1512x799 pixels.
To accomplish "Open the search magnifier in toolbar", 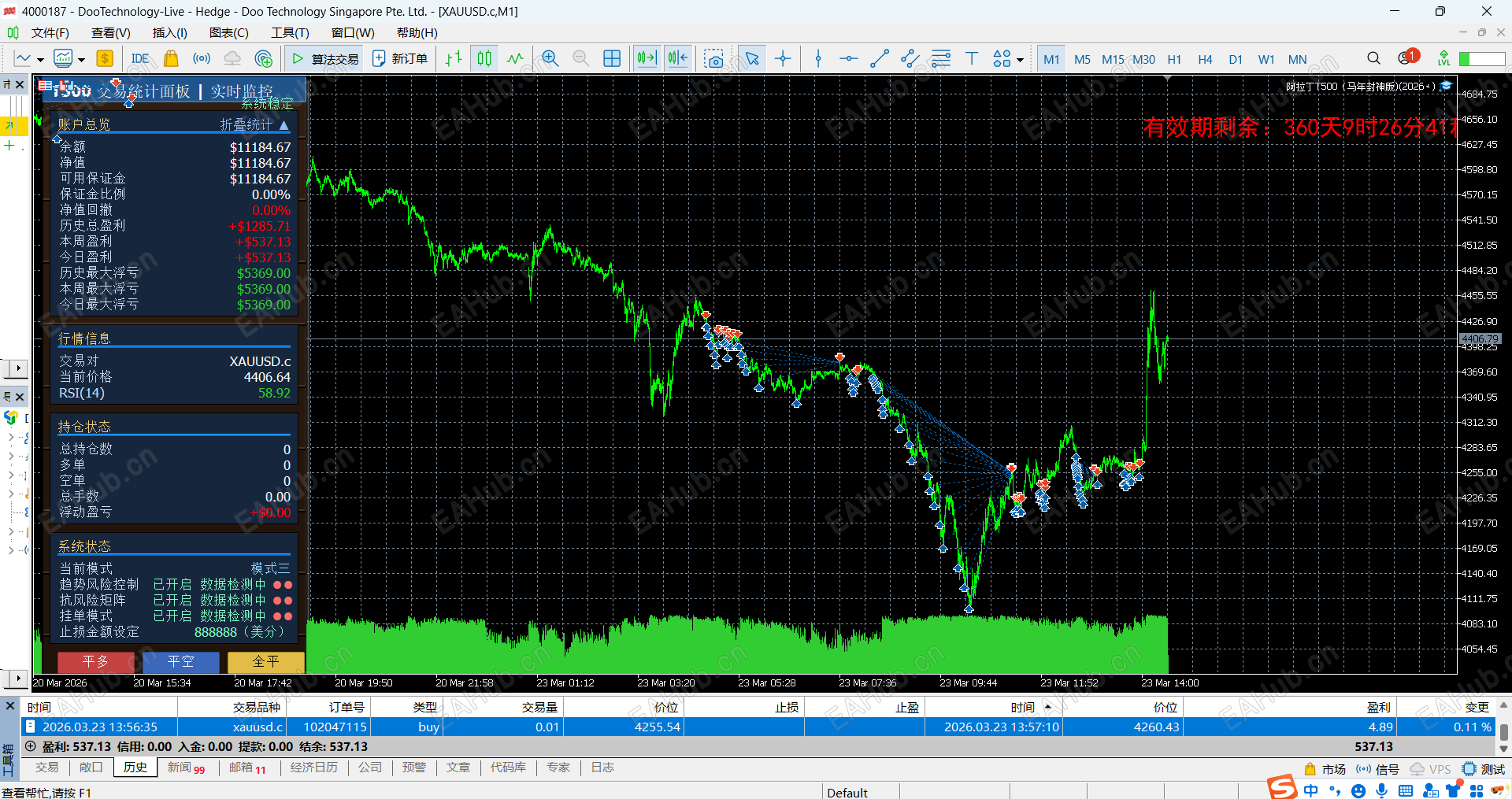I will coord(1373,58).
